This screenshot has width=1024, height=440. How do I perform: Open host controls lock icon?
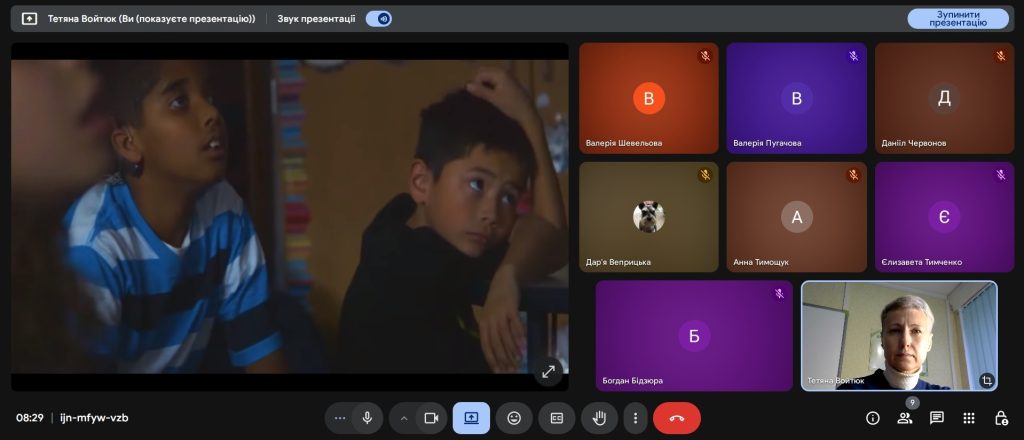[x=1001, y=418]
